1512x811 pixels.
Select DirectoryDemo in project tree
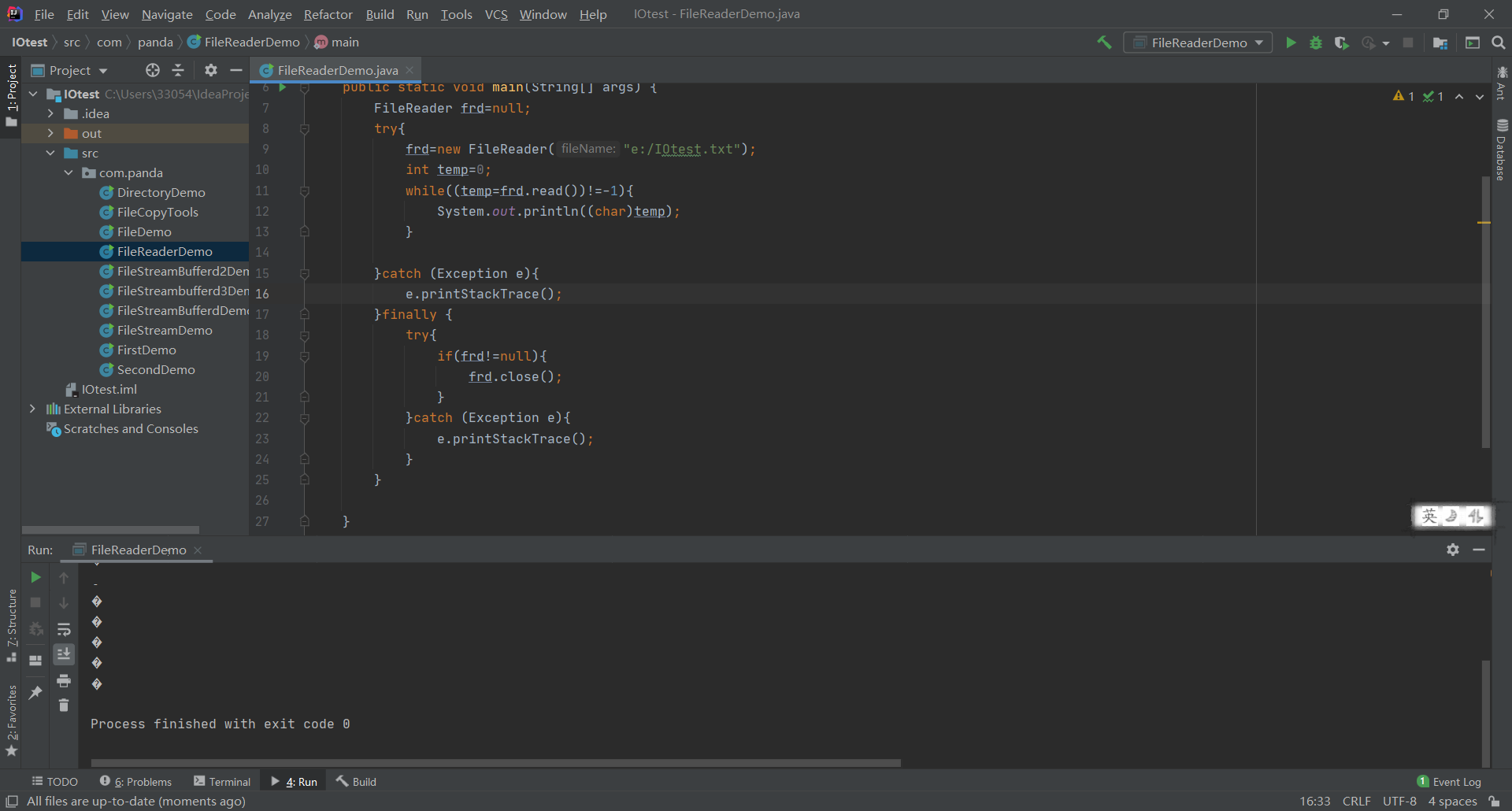pos(161,192)
